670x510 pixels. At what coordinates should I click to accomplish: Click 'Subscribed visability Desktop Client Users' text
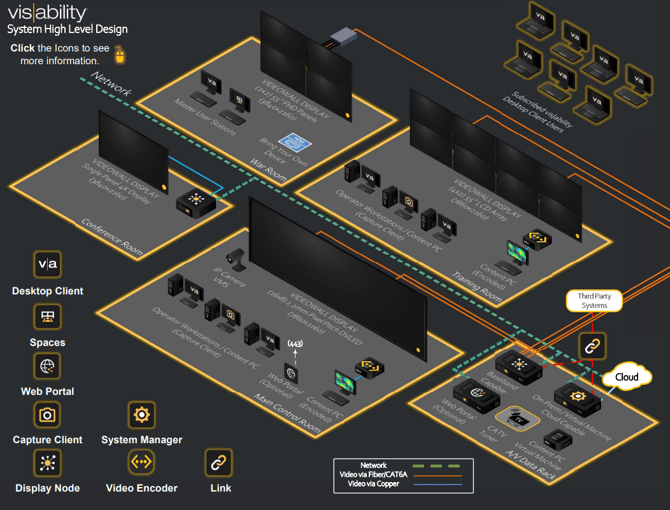pos(538,112)
